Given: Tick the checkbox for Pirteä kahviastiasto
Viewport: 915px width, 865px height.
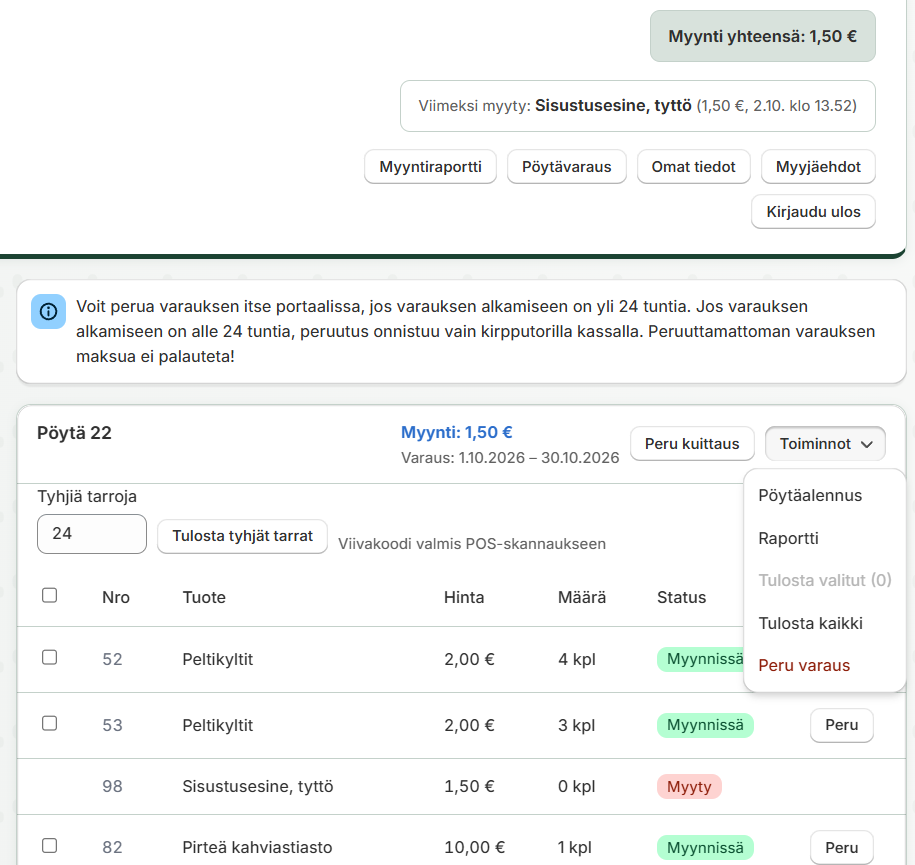Looking at the screenshot, I should 50,846.
